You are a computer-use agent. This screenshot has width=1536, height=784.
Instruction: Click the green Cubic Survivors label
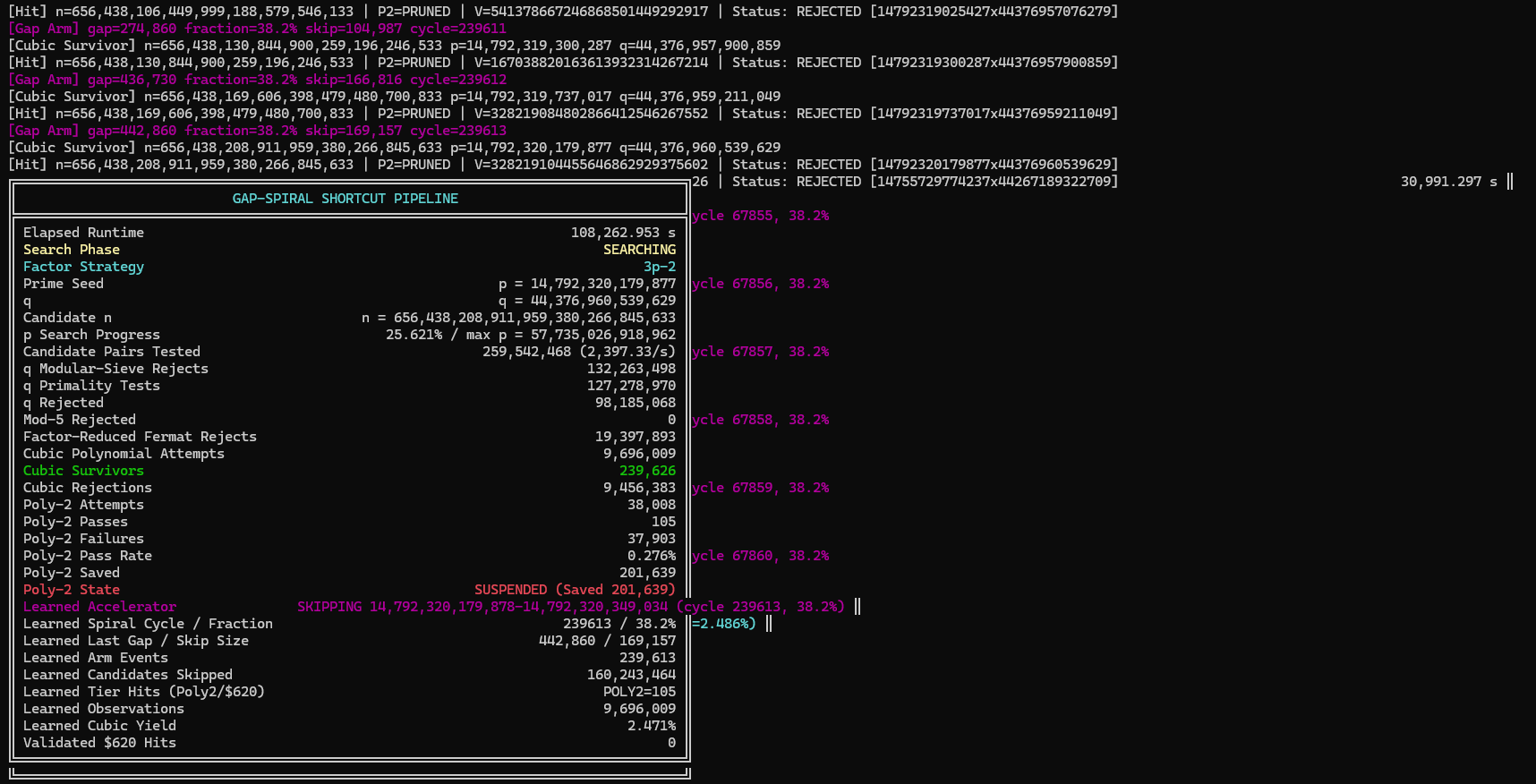(83, 471)
